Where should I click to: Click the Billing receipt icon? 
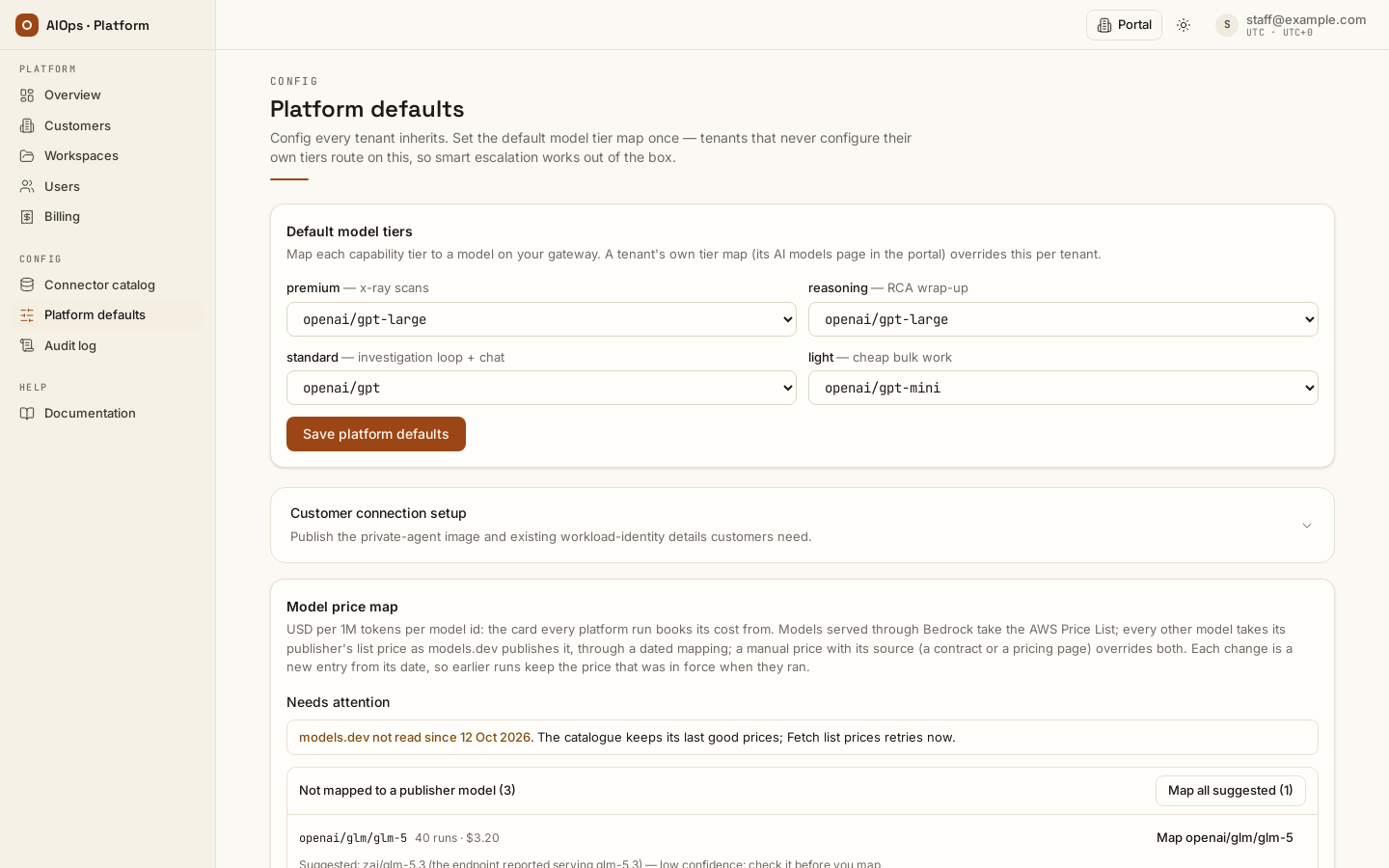27,217
